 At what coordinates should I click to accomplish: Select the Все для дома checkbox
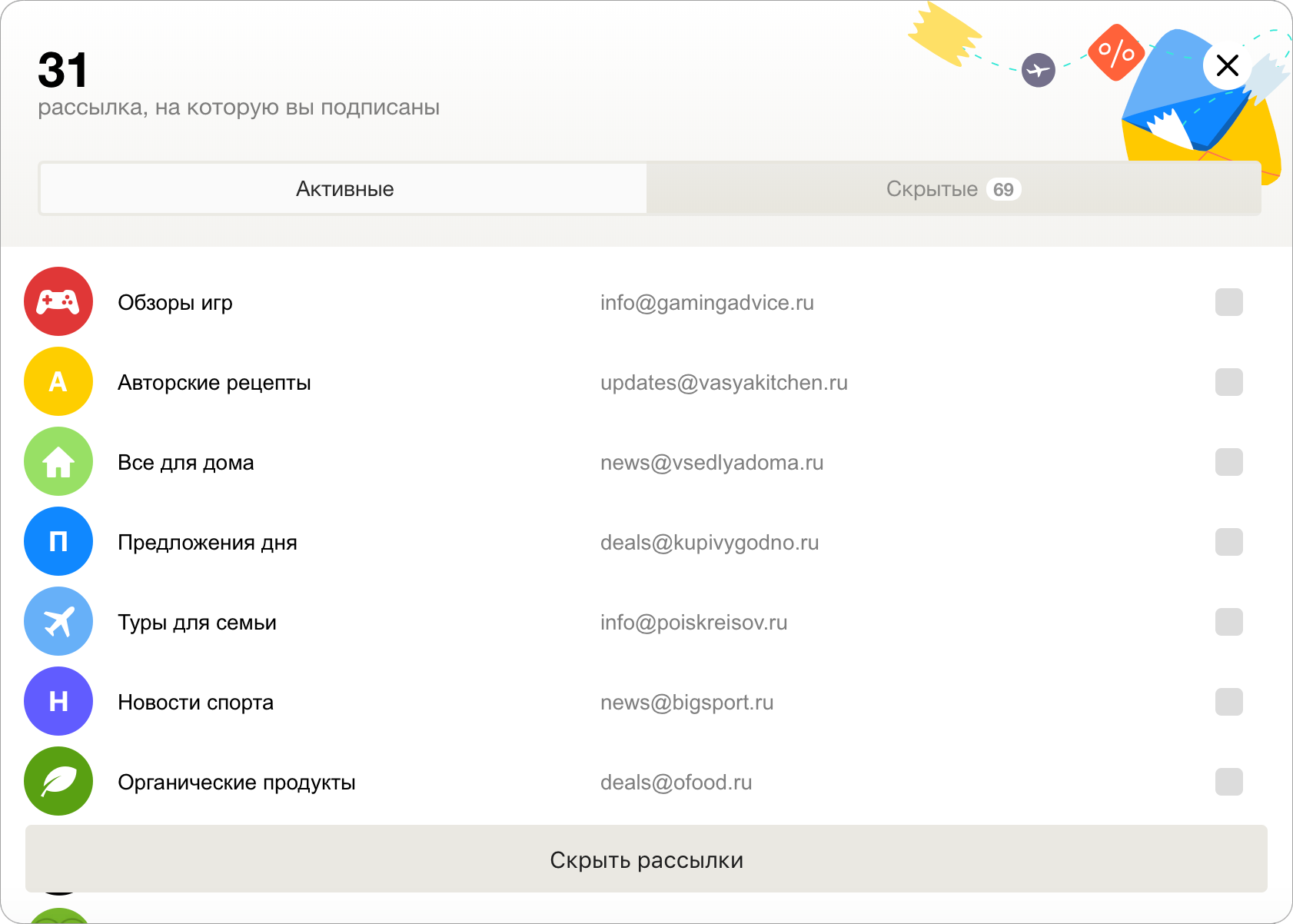1228,462
